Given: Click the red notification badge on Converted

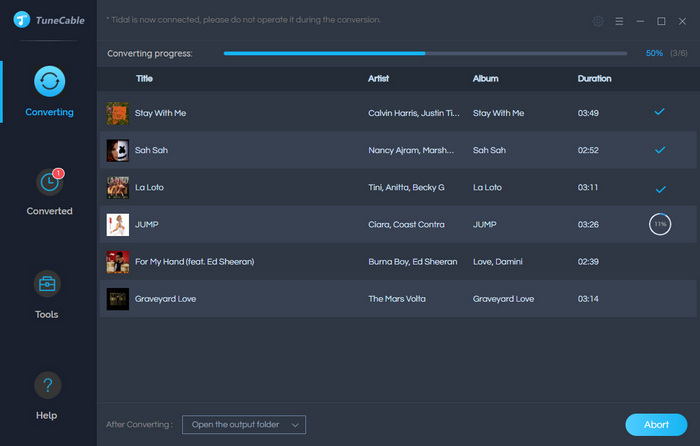Looking at the screenshot, I should pos(58,173).
